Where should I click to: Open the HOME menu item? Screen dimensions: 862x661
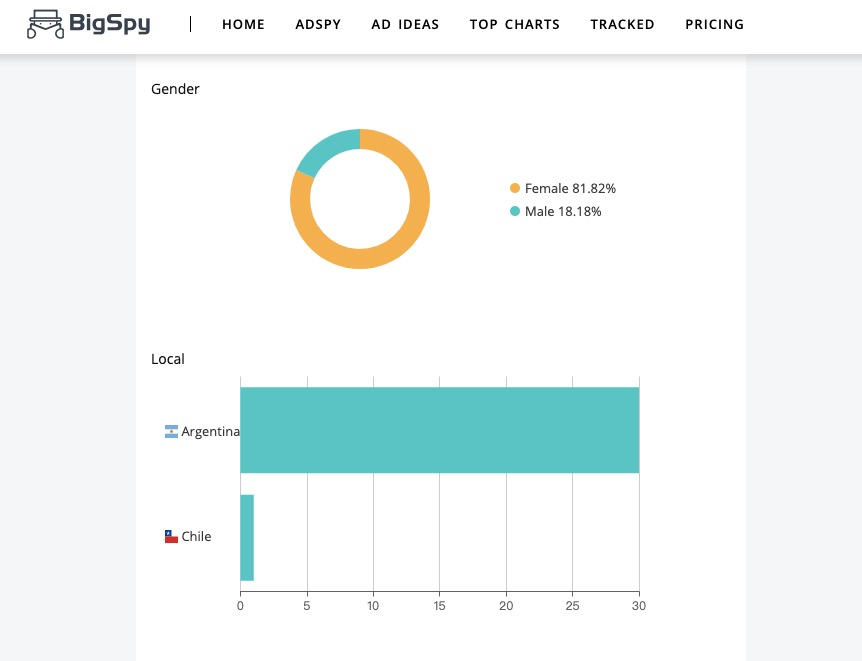point(244,25)
